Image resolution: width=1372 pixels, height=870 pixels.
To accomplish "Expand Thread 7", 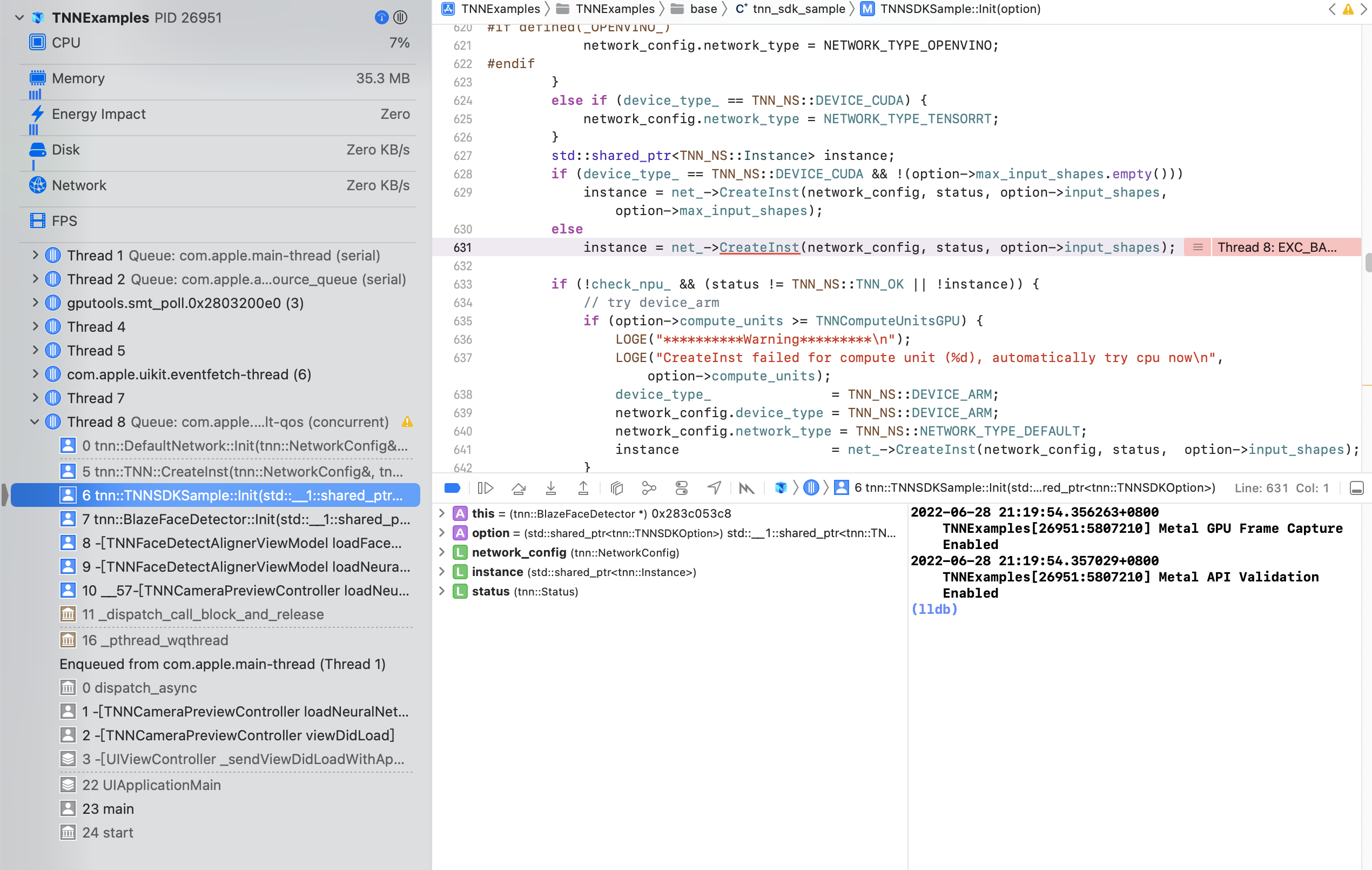I will click(x=35, y=397).
